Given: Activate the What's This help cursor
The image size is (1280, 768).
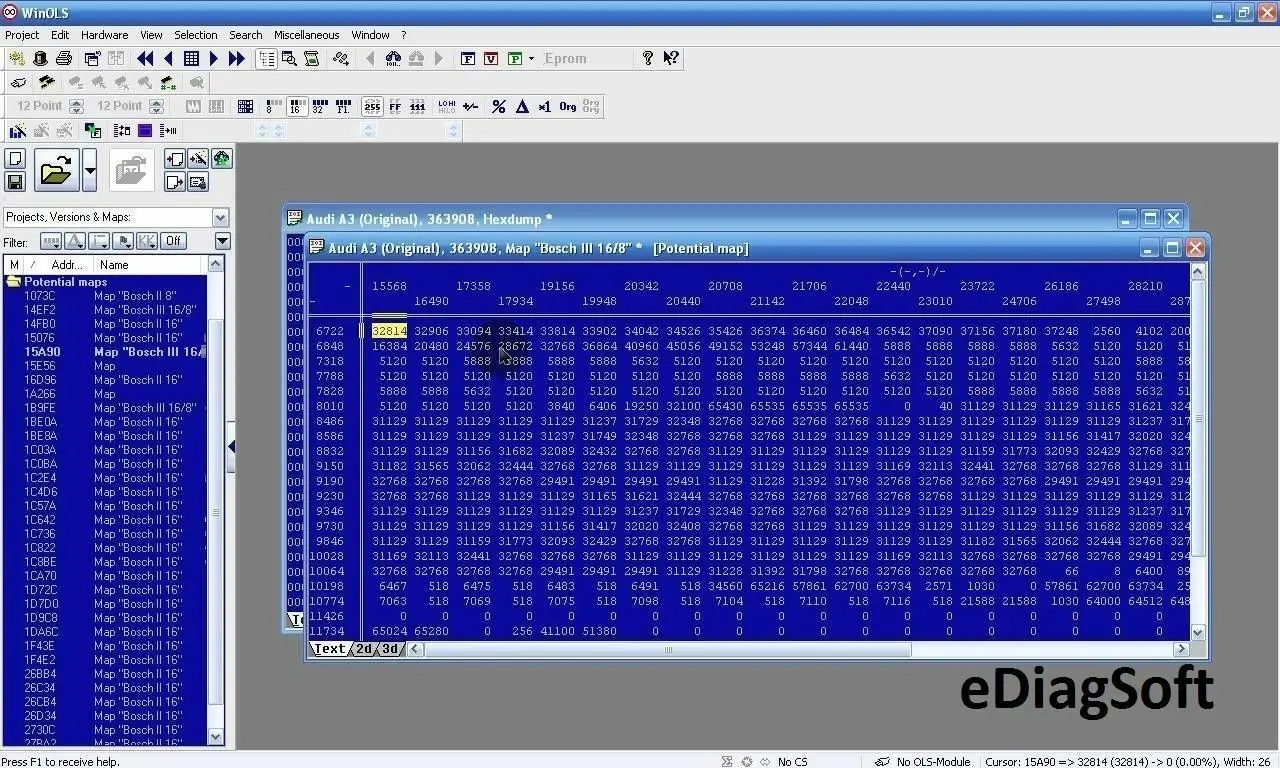Looking at the screenshot, I should tap(671, 59).
